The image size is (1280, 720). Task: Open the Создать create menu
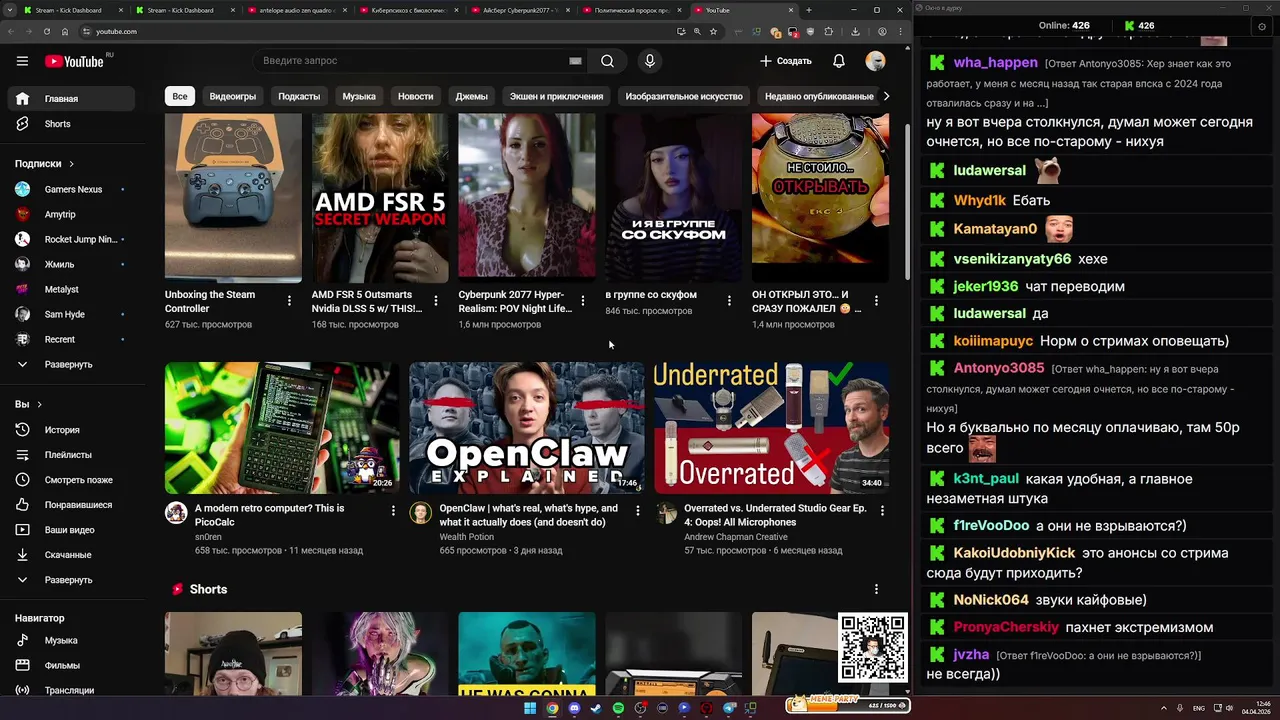tap(786, 61)
